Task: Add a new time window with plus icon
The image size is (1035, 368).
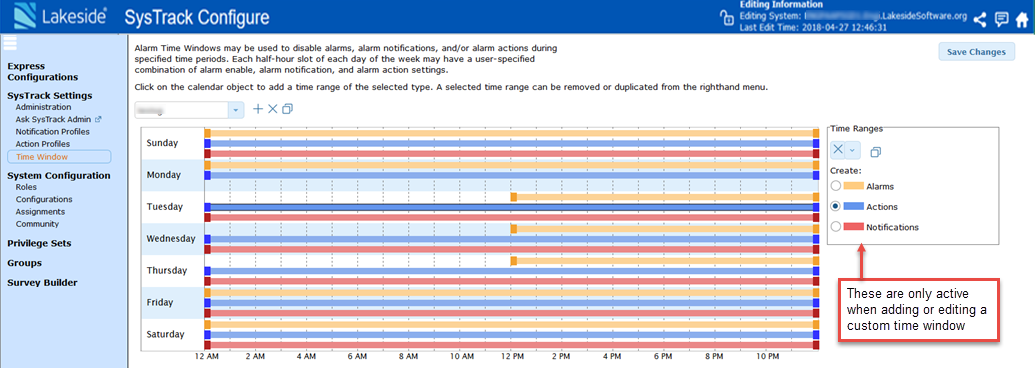Action: click(x=258, y=109)
